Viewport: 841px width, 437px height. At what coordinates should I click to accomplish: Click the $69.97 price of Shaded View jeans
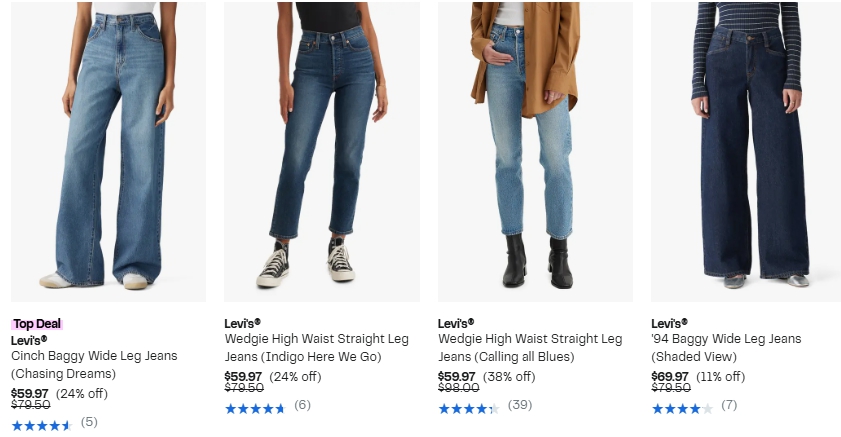tap(670, 376)
